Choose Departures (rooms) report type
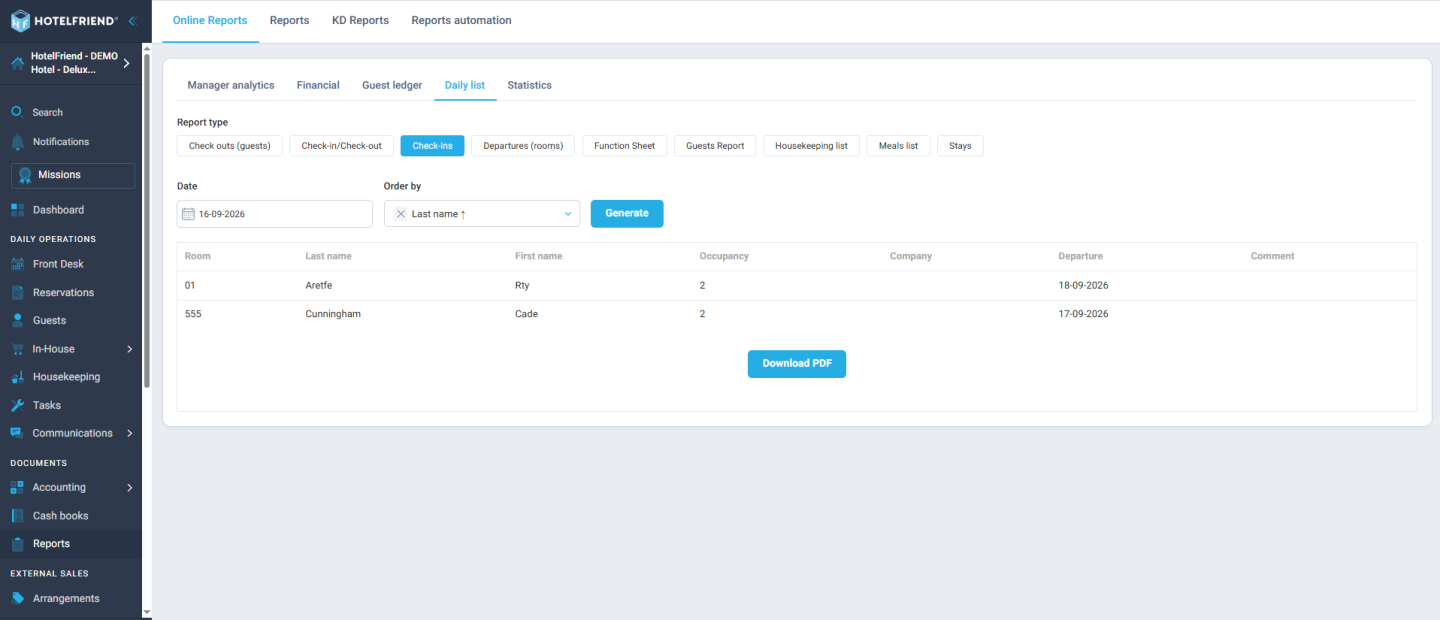Image resolution: width=1440 pixels, height=620 pixels. coord(523,146)
